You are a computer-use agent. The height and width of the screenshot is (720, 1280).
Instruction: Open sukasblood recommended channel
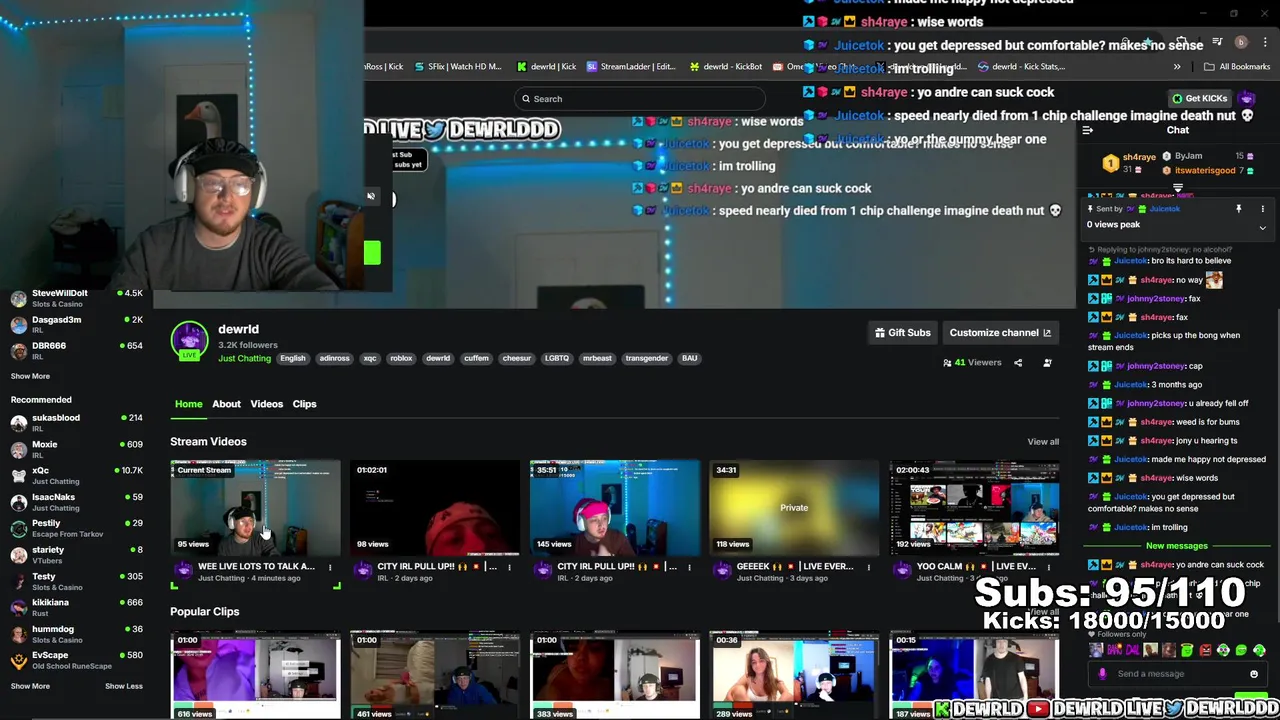pyautogui.click(x=75, y=423)
